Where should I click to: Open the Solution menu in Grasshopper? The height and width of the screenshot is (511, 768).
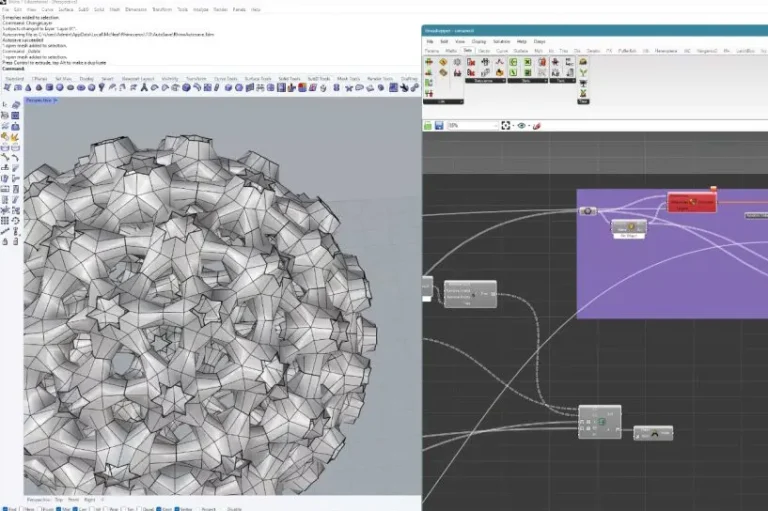(500, 41)
